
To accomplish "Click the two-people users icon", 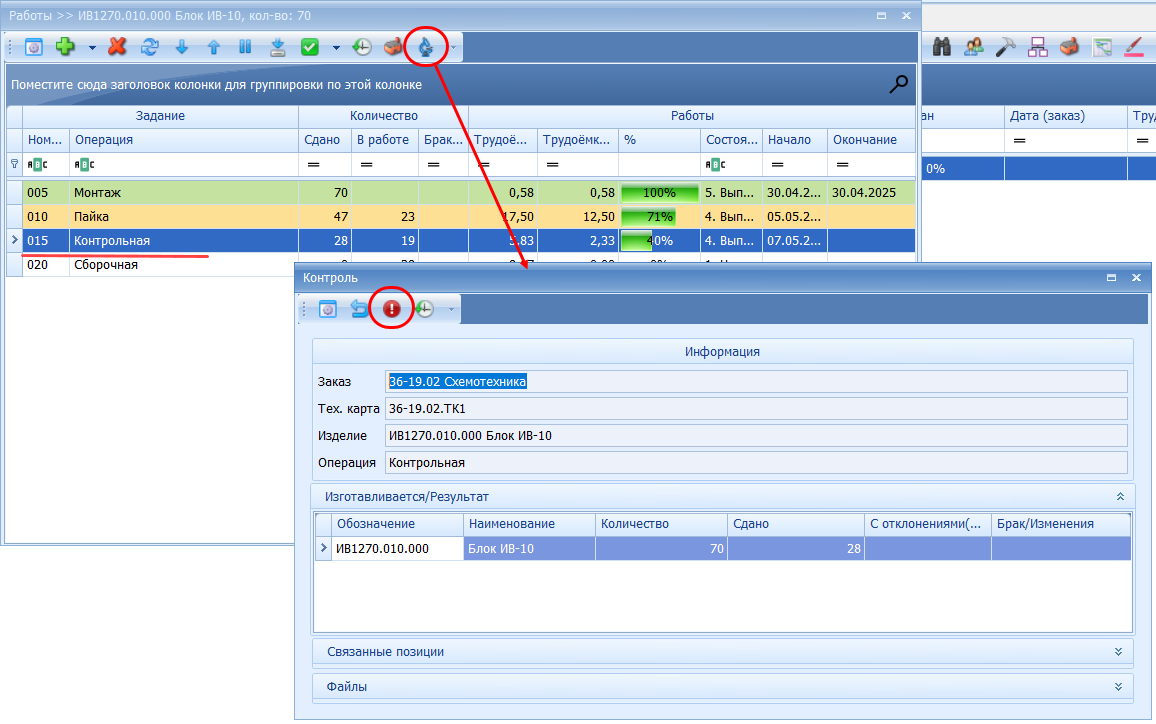I will pyautogui.click(x=974, y=47).
